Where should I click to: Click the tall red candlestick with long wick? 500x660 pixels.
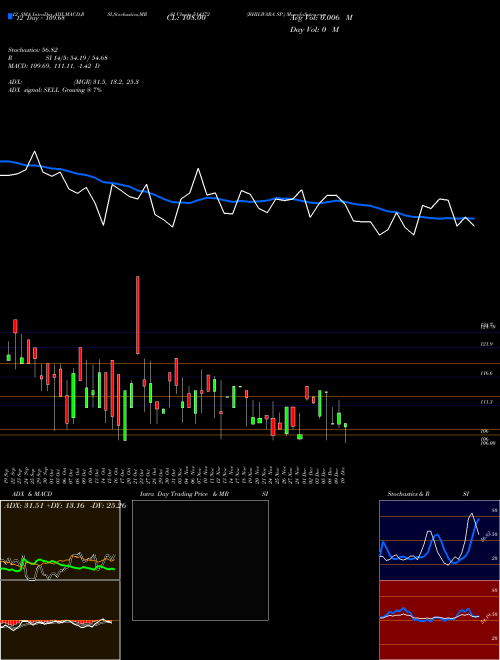(x=138, y=315)
